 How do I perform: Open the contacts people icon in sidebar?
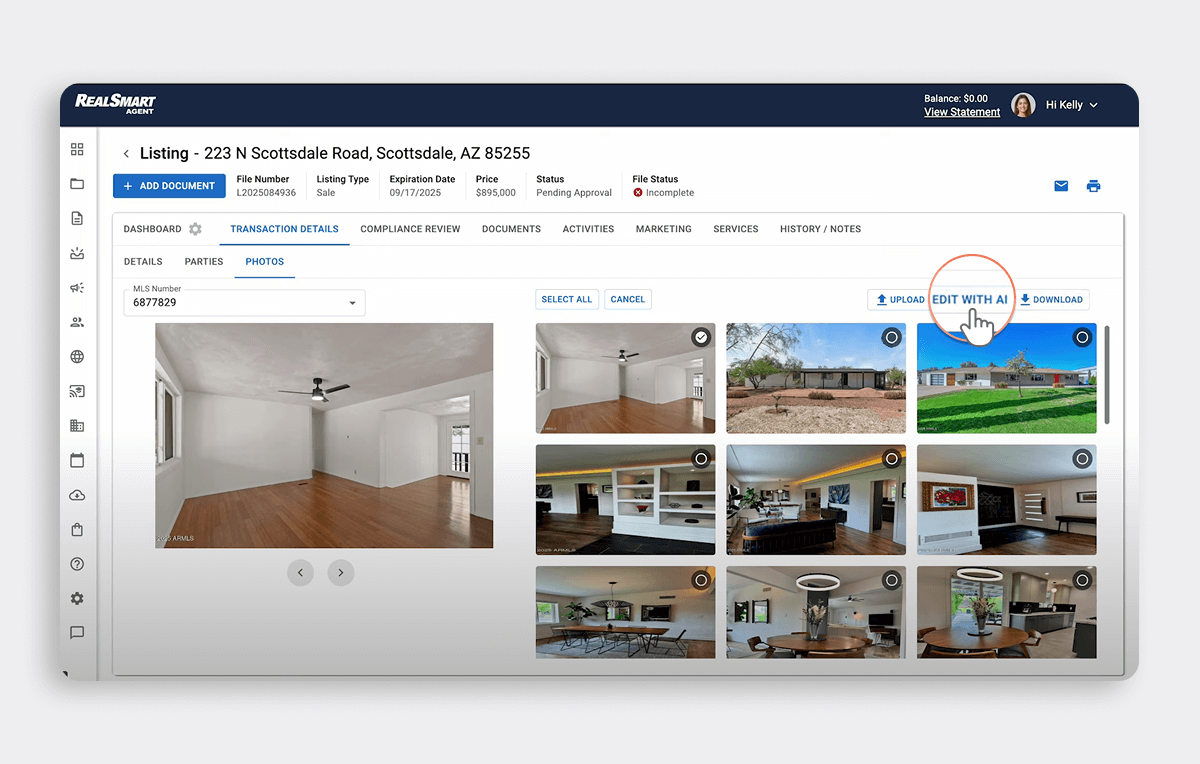point(77,322)
